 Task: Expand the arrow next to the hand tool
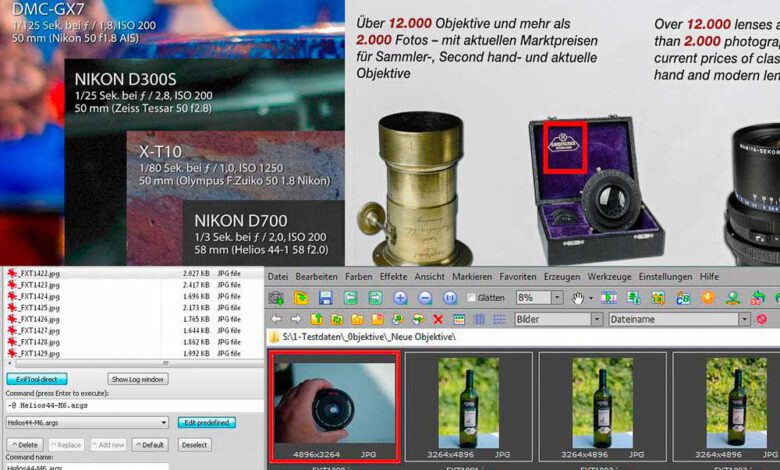(x=590, y=298)
